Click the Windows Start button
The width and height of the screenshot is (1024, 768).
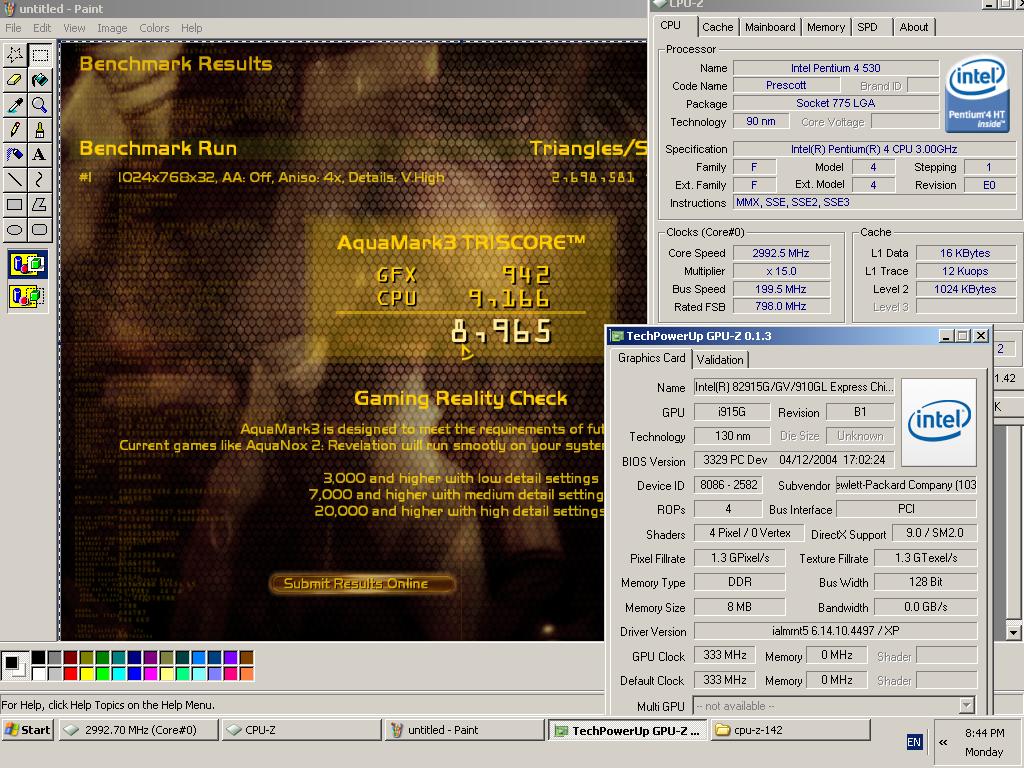pyautogui.click(x=27, y=729)
